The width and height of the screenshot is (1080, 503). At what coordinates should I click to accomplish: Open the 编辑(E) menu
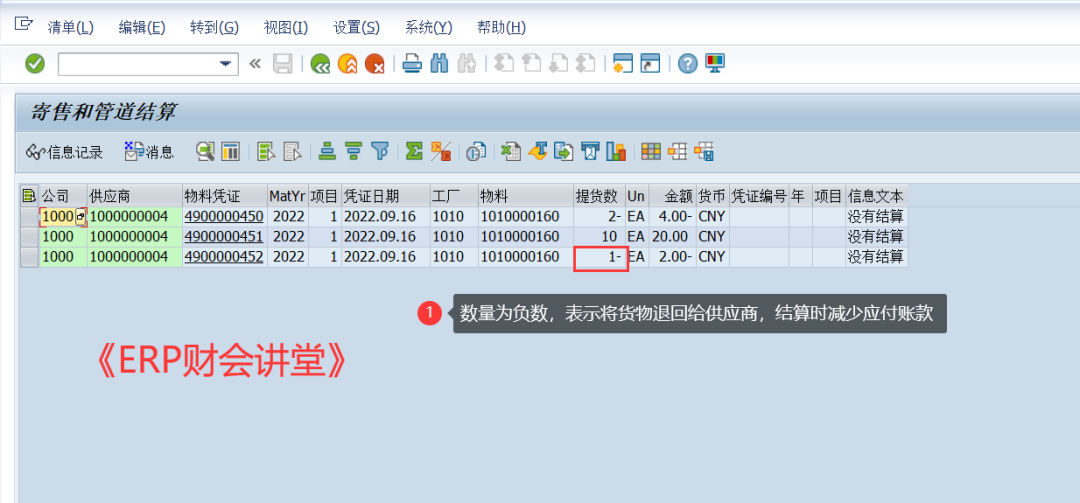pos(141,27)
